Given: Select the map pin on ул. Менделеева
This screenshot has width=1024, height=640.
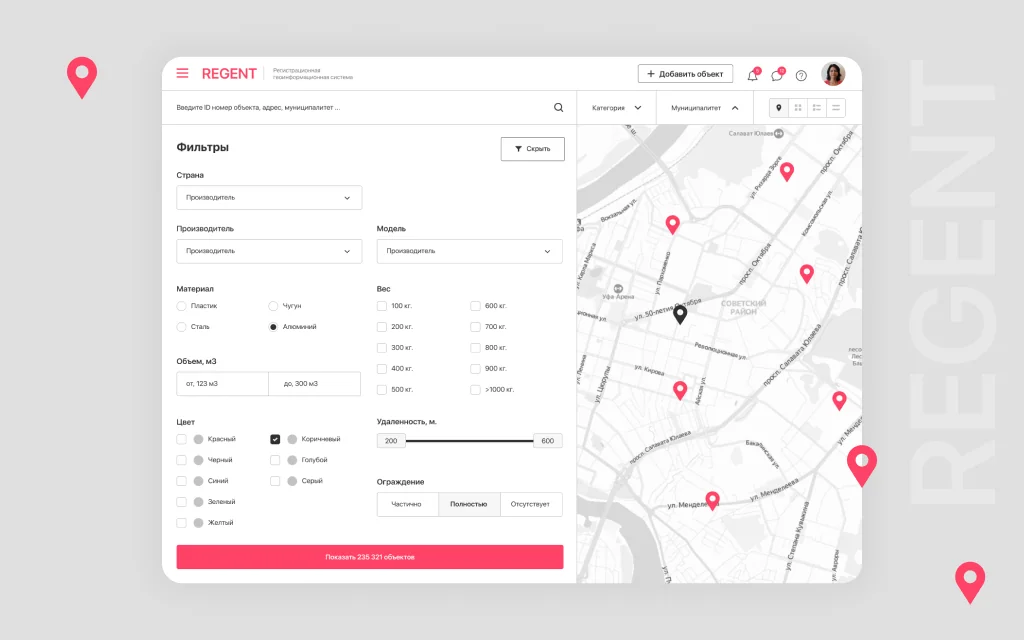Looking at the screenshot, I should click(x=712, y=501).
